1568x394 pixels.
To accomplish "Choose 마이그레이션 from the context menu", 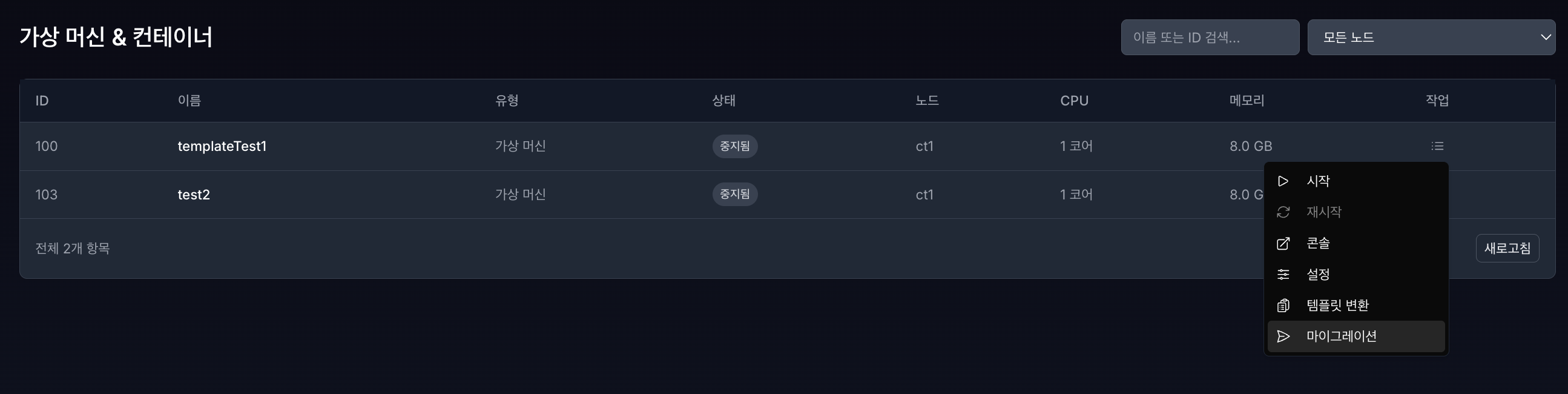I will pos(1343,336).
